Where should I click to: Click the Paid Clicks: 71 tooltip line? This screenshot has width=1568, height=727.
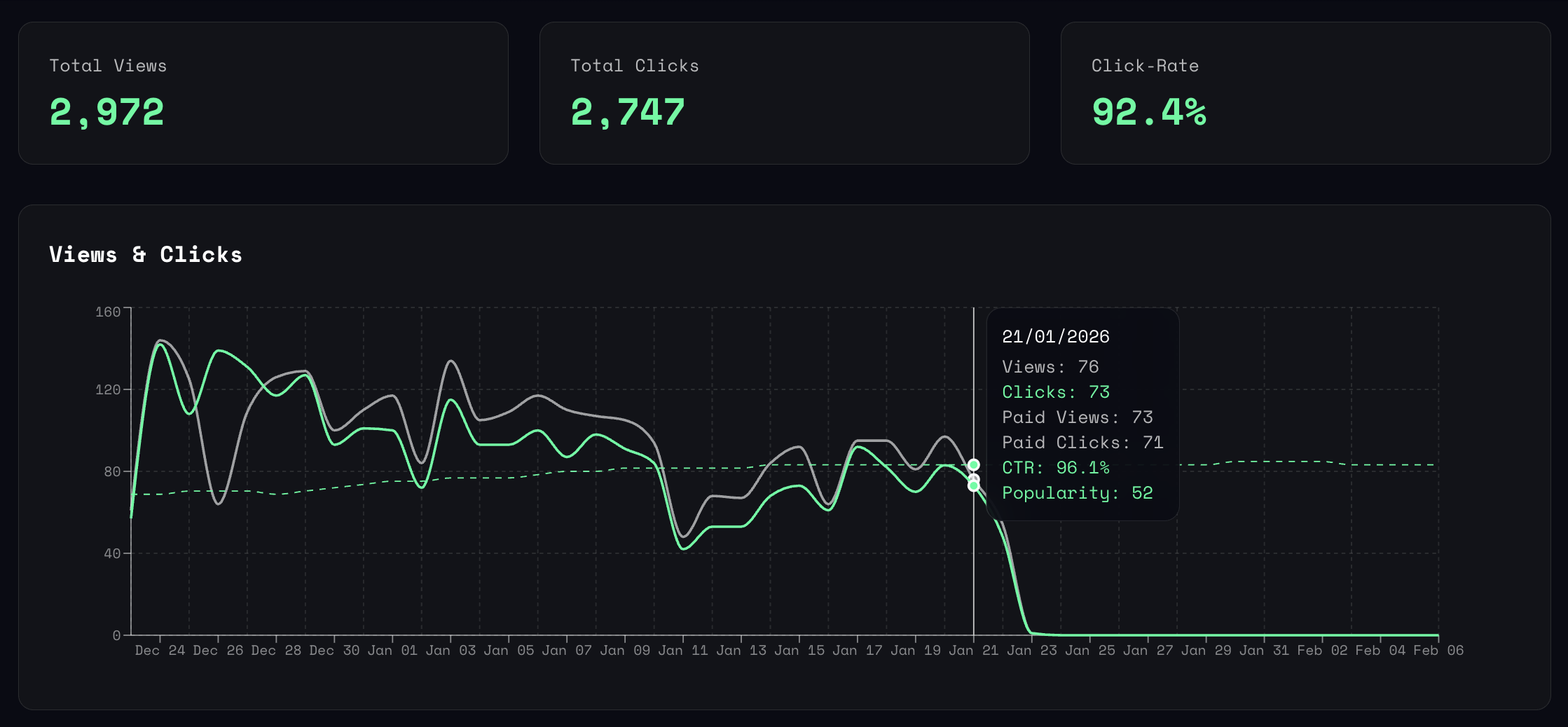(1082, 442)
